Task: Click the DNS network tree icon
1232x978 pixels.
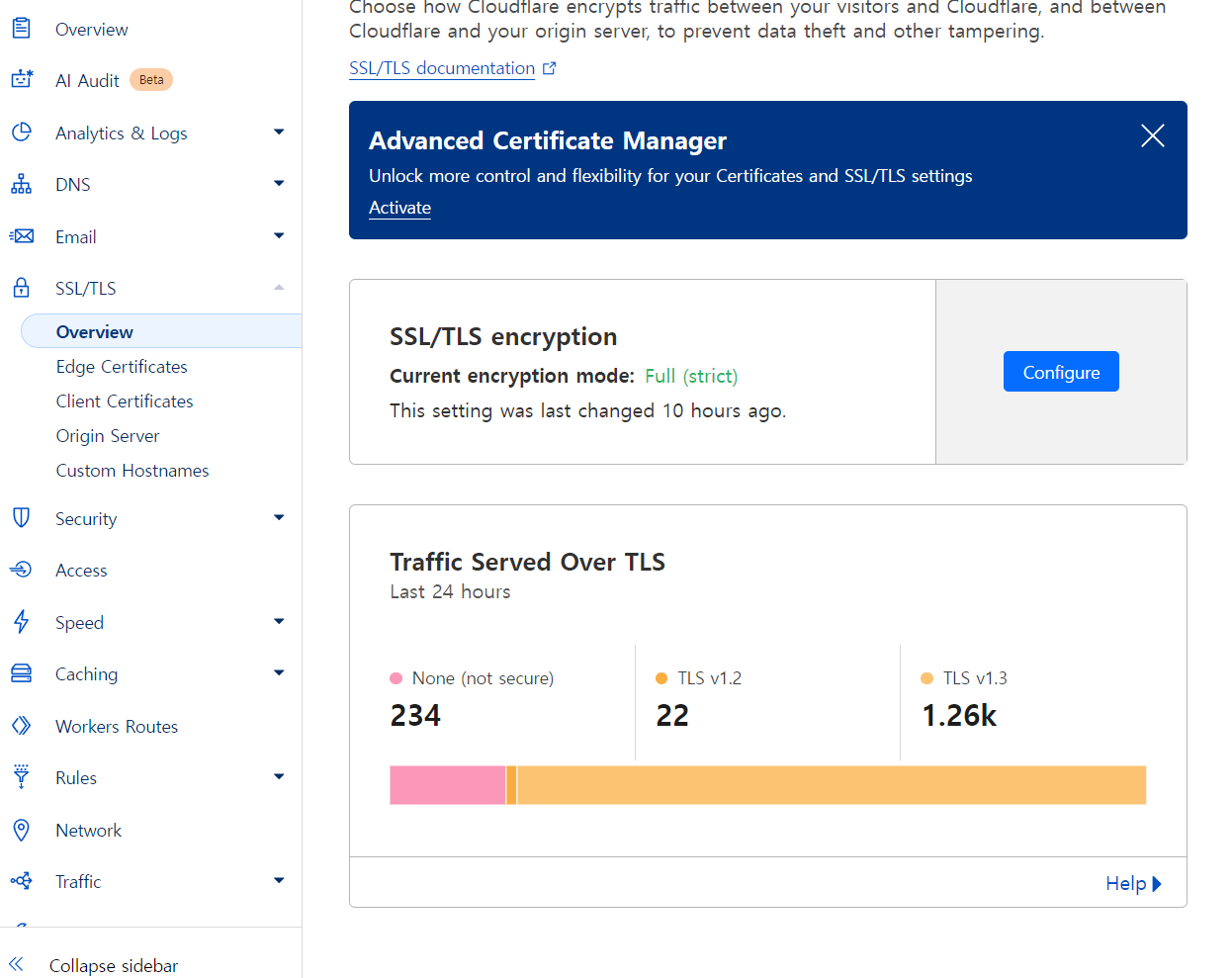Action: [x=21, y=184]
